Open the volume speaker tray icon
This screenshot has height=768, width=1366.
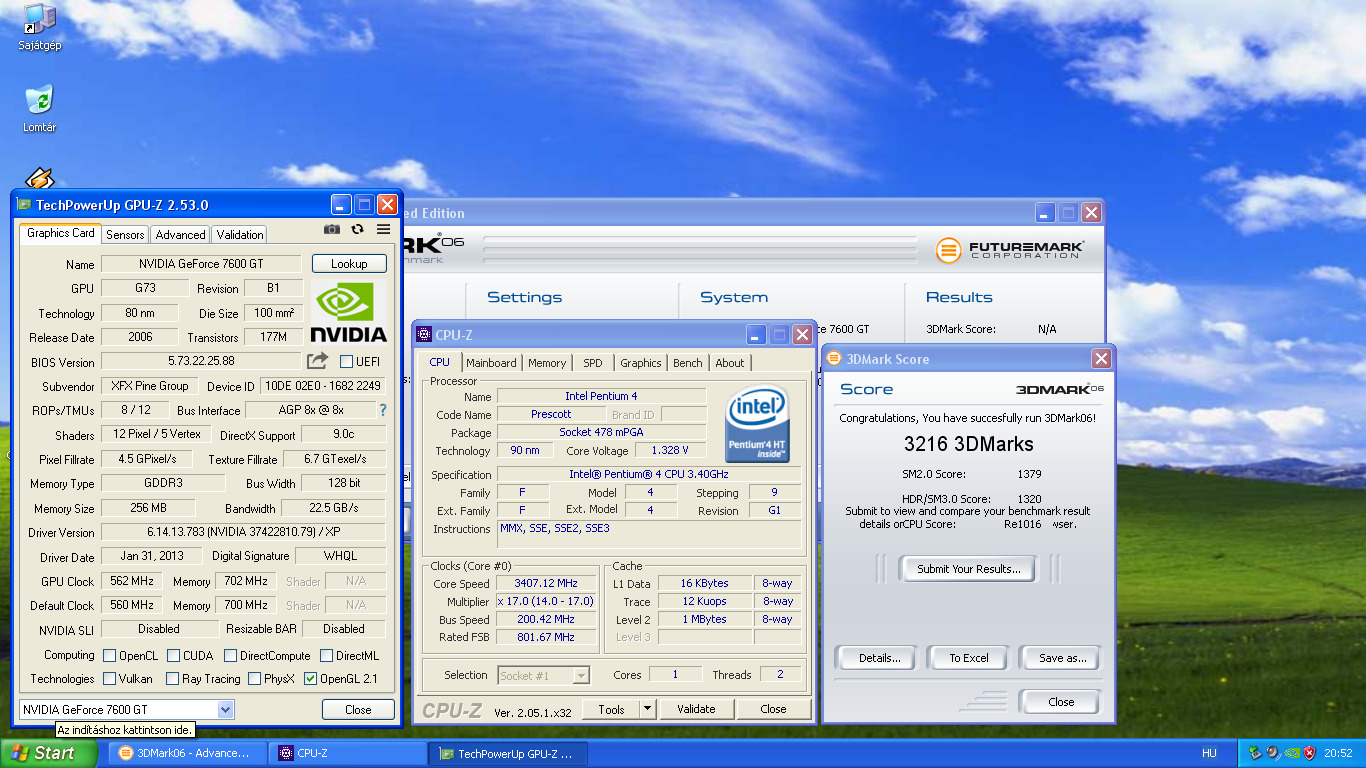click(x=1273, y=753)
